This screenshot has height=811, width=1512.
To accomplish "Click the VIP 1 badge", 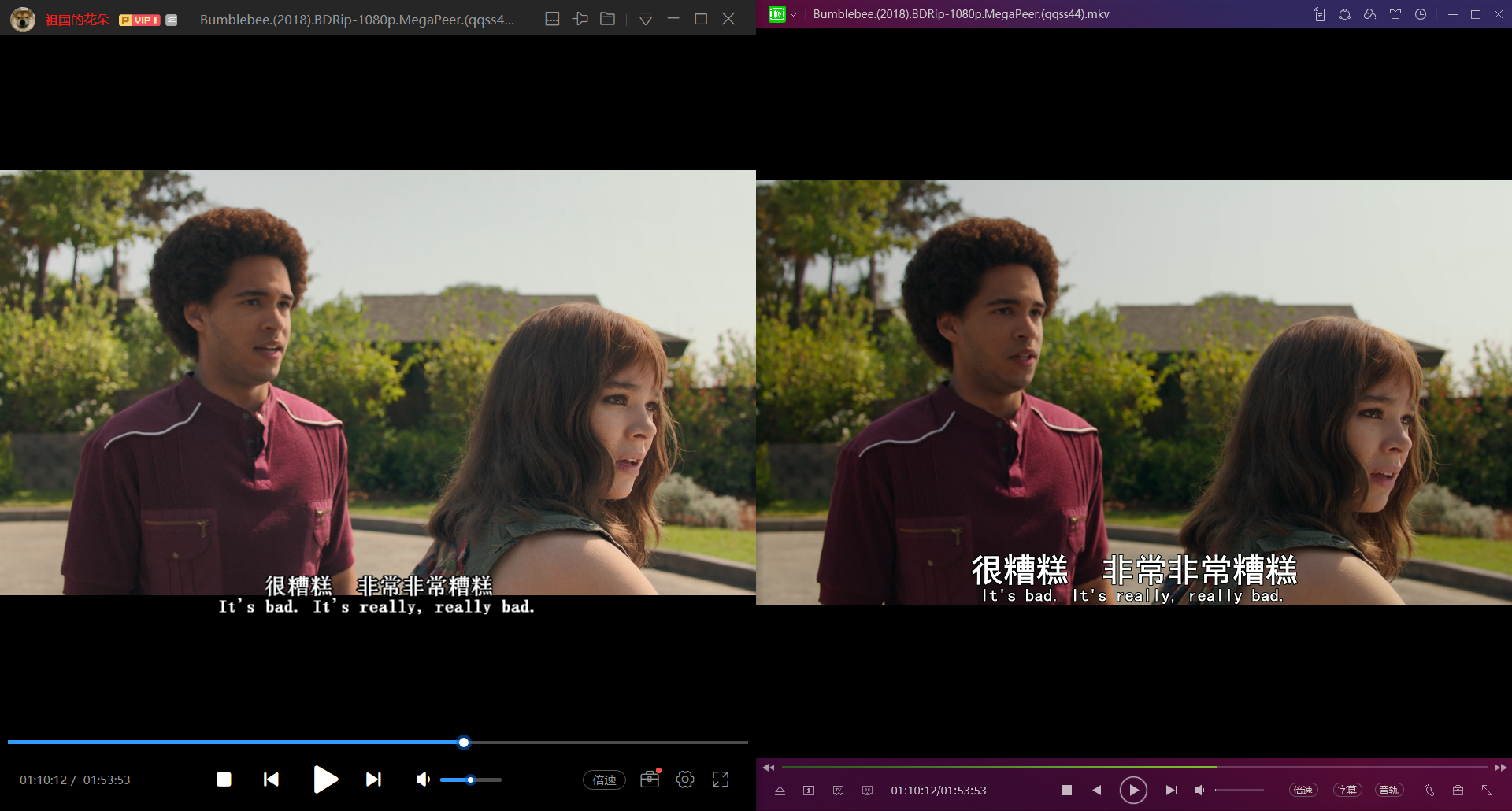I will pyautogui.click(x=139, y=20).
